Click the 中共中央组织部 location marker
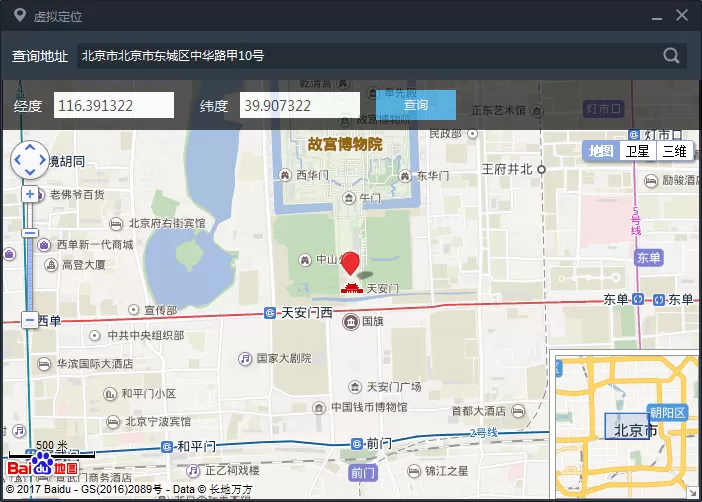Image resolution: width=702 pixels, height=502 pixels. [94, 335]
